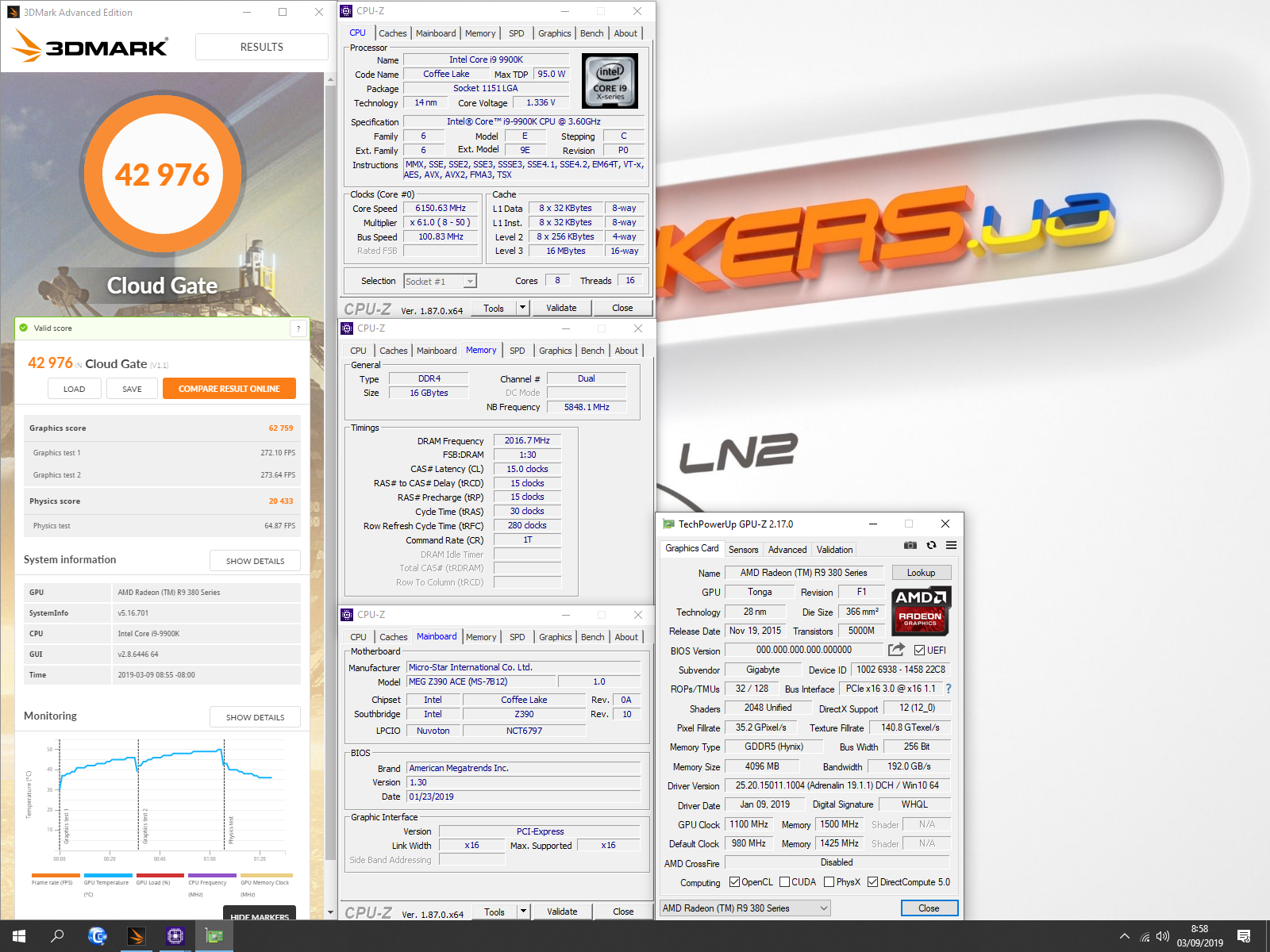The image size is (1270, 952).
Task: Switch to the Advanced tab in GPU-Z
Action: (x=787, y=549)
